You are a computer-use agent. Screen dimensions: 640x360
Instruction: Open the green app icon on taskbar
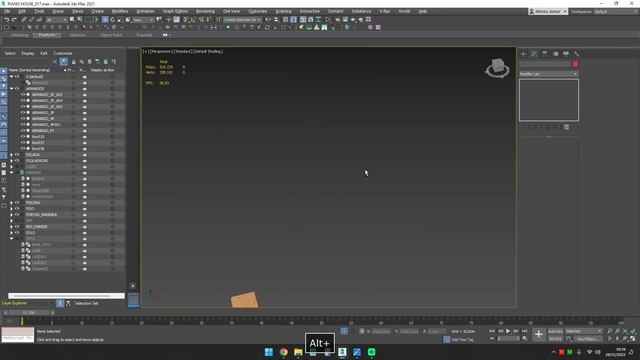pos(371,352)
